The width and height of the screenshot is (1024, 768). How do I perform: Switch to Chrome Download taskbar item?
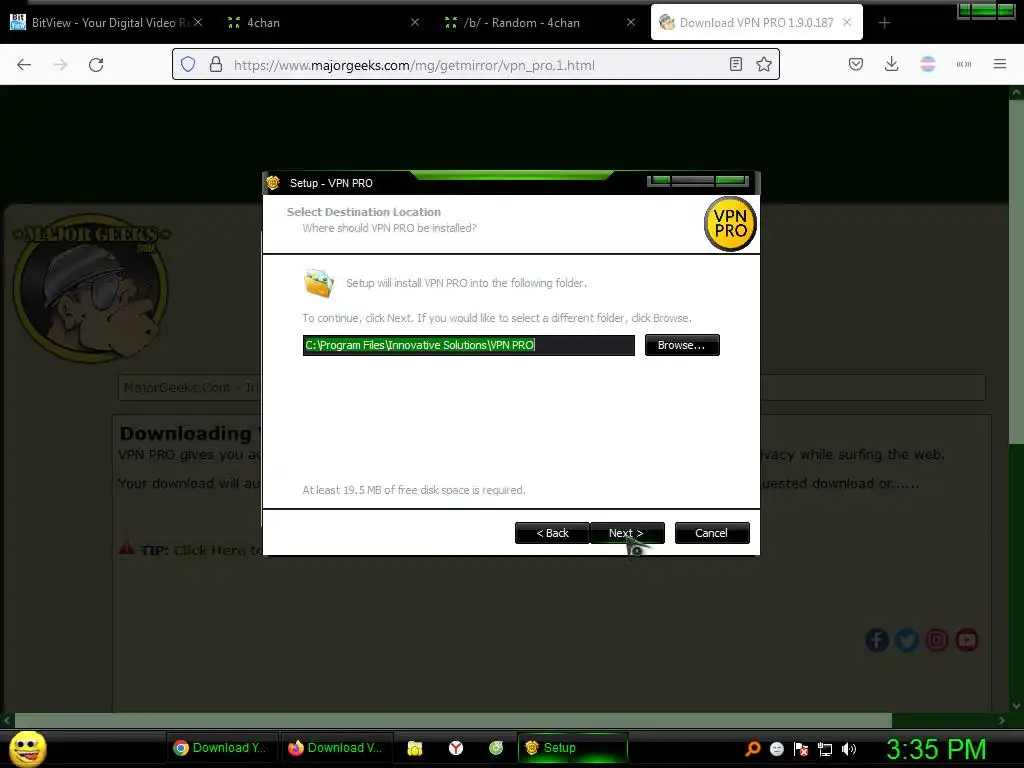point(221,748)
